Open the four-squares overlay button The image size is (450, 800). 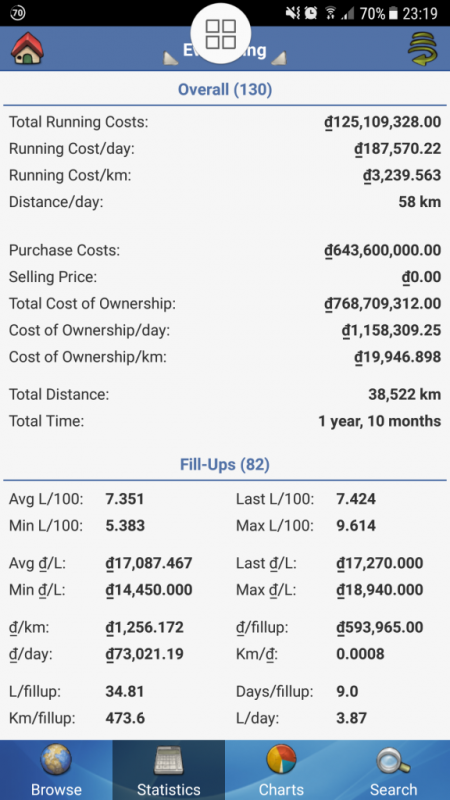(220, 34)
